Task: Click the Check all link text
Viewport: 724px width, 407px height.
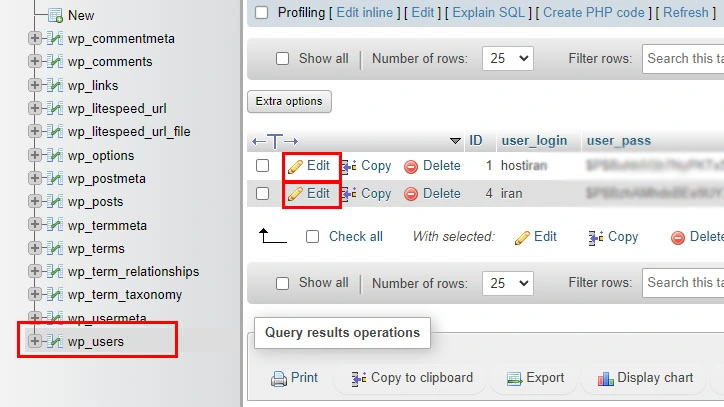Action: click(x=356, y=237)
